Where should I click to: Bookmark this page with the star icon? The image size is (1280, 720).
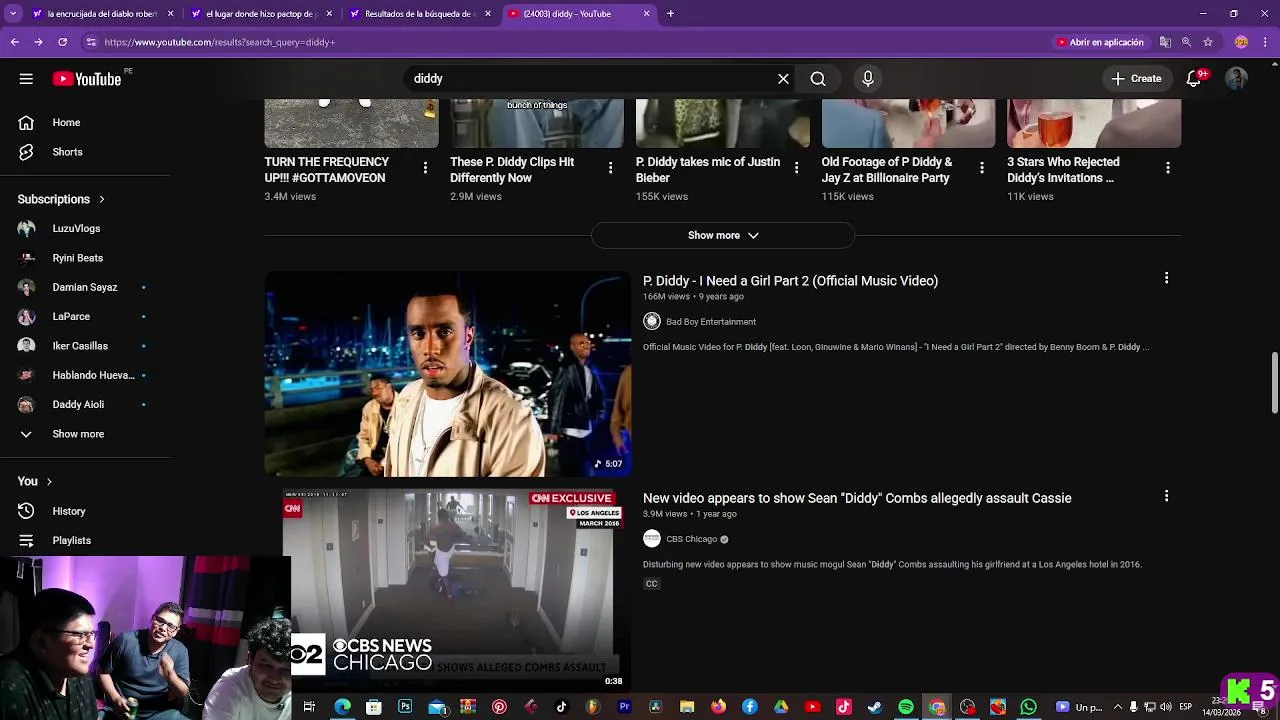1208,42
